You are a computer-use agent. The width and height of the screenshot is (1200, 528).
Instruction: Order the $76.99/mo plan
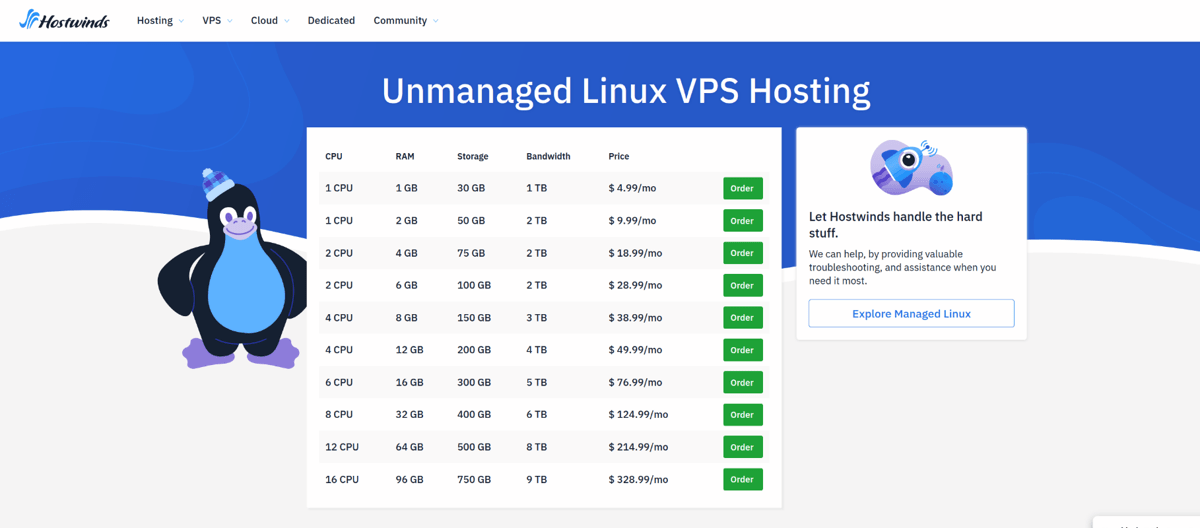pos(742,382)
